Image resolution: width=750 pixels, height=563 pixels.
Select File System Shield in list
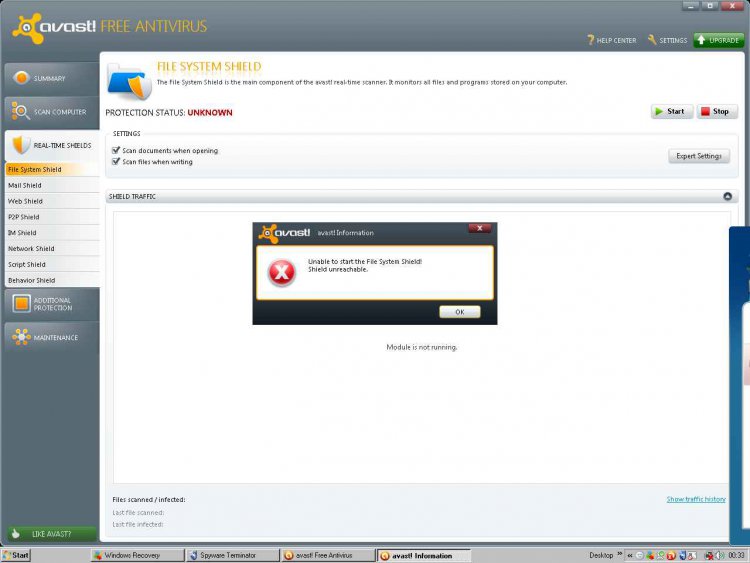tap(52, 169)
